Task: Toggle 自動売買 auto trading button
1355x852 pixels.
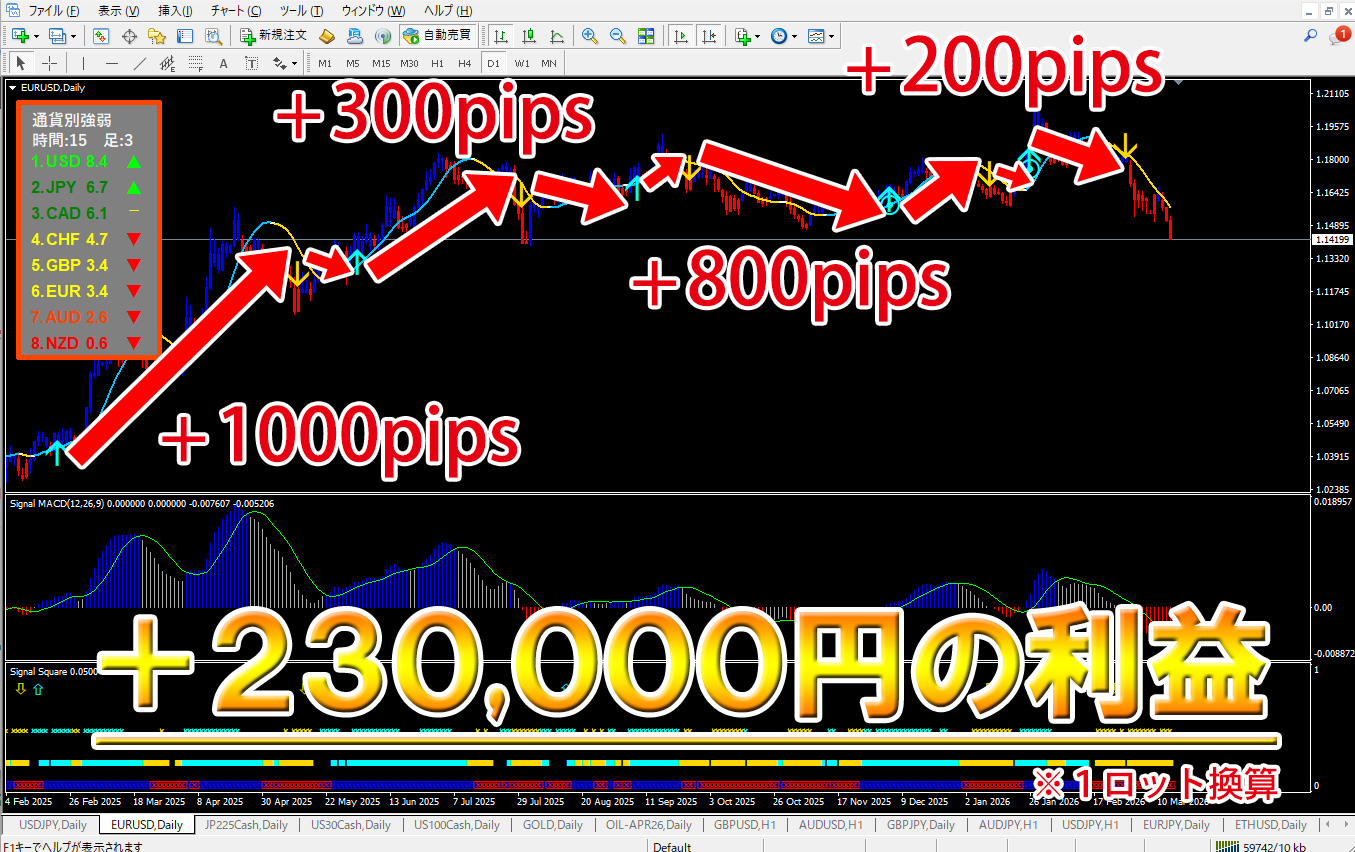Action: point(437,36)
